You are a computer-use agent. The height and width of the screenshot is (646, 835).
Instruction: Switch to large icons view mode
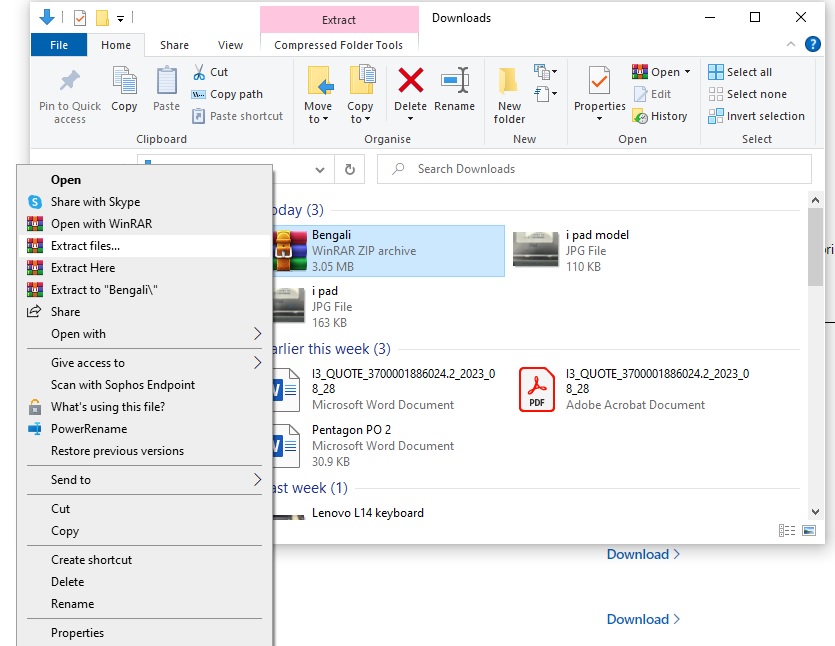click(x=809, y=530)
